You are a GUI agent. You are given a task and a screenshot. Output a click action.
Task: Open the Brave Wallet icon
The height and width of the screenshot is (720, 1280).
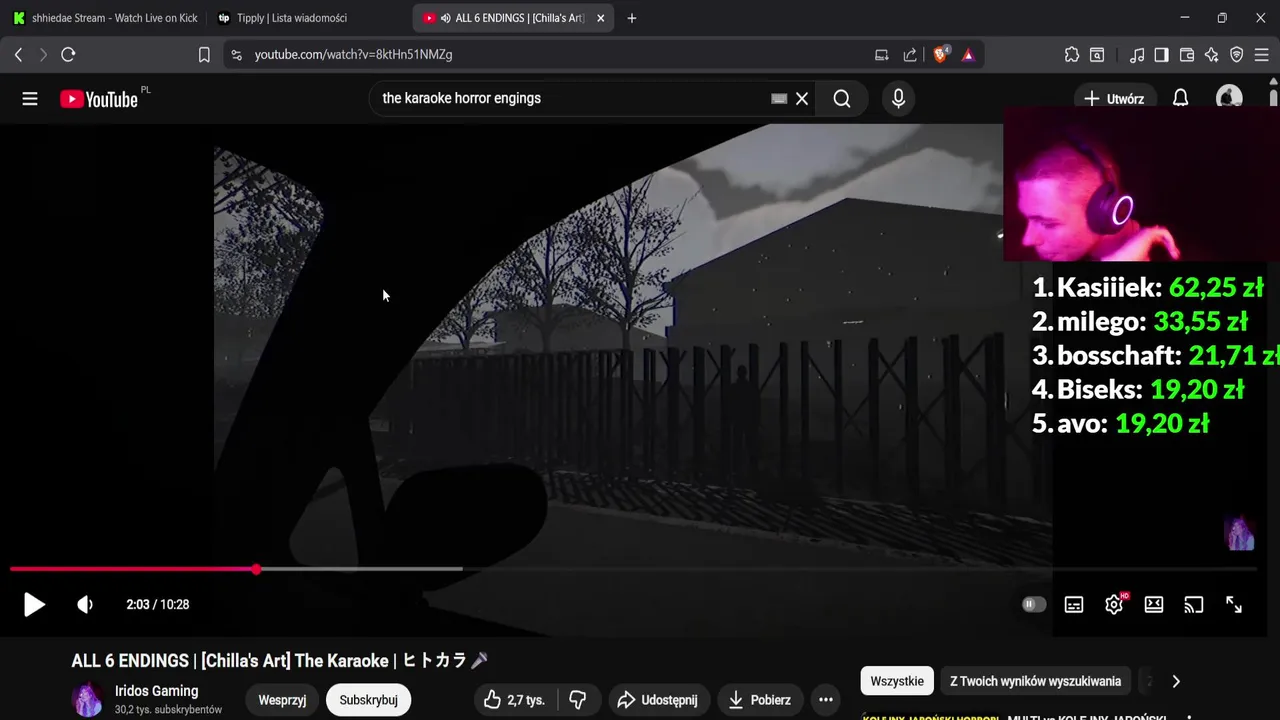tap(1187, 55)
